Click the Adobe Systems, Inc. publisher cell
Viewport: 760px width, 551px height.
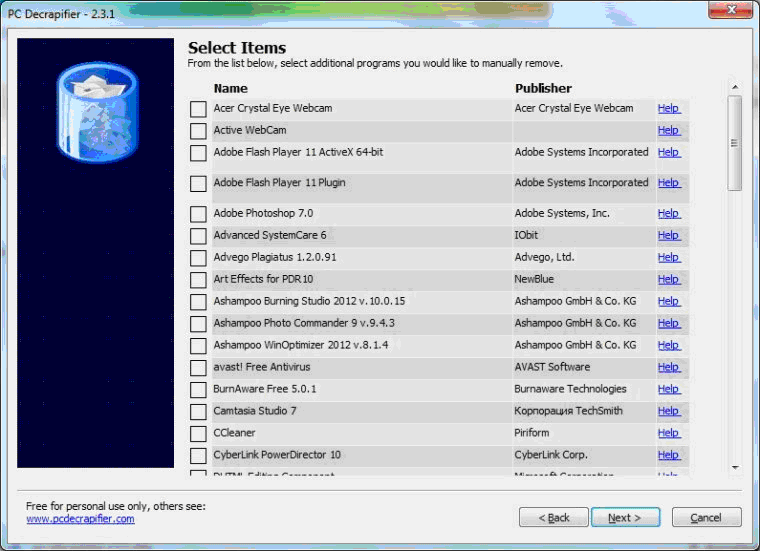562,213
